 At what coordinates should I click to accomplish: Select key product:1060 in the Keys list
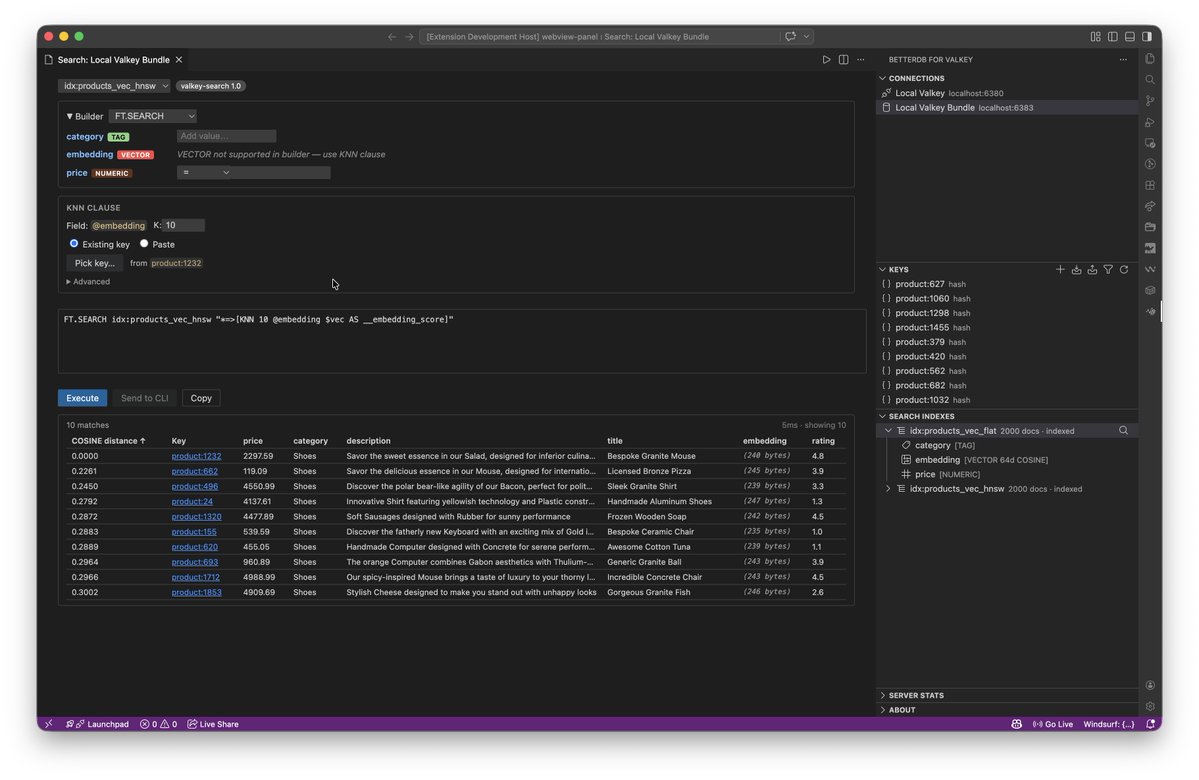pyautogui.click(x=1006, y=299)
